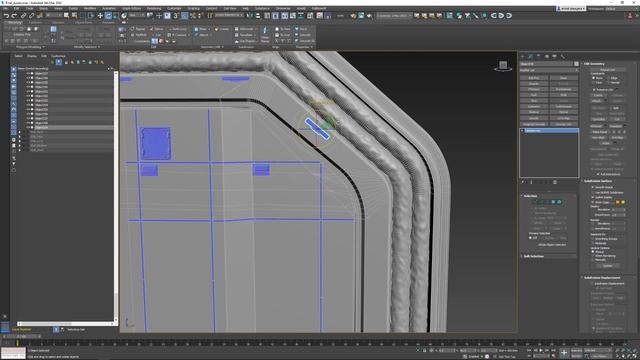Open the selection filter All dropdown
This screenshot has height=360, width=640.
pos(54,16)
